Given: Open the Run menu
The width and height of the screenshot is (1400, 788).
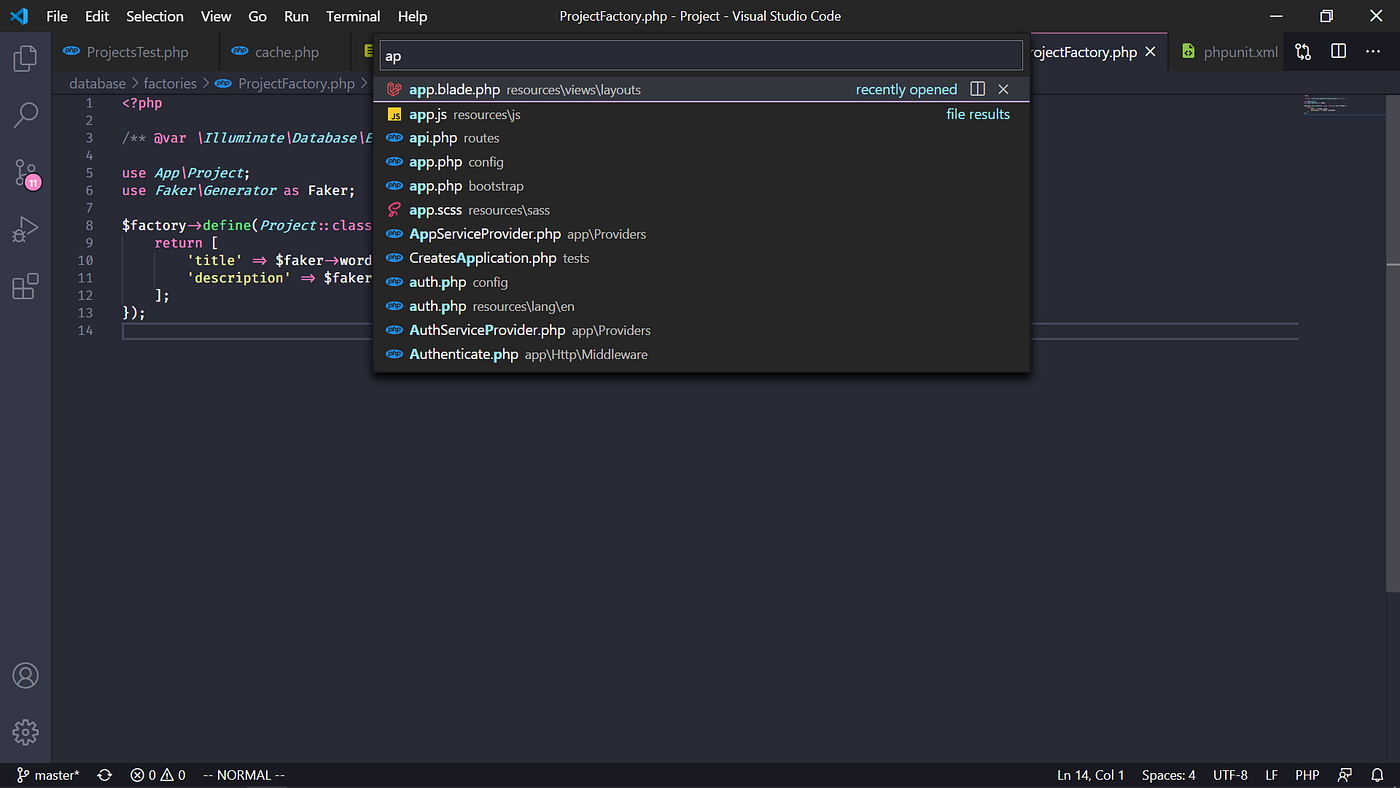Looking at the screenshot, I should (x=296, y=16).
